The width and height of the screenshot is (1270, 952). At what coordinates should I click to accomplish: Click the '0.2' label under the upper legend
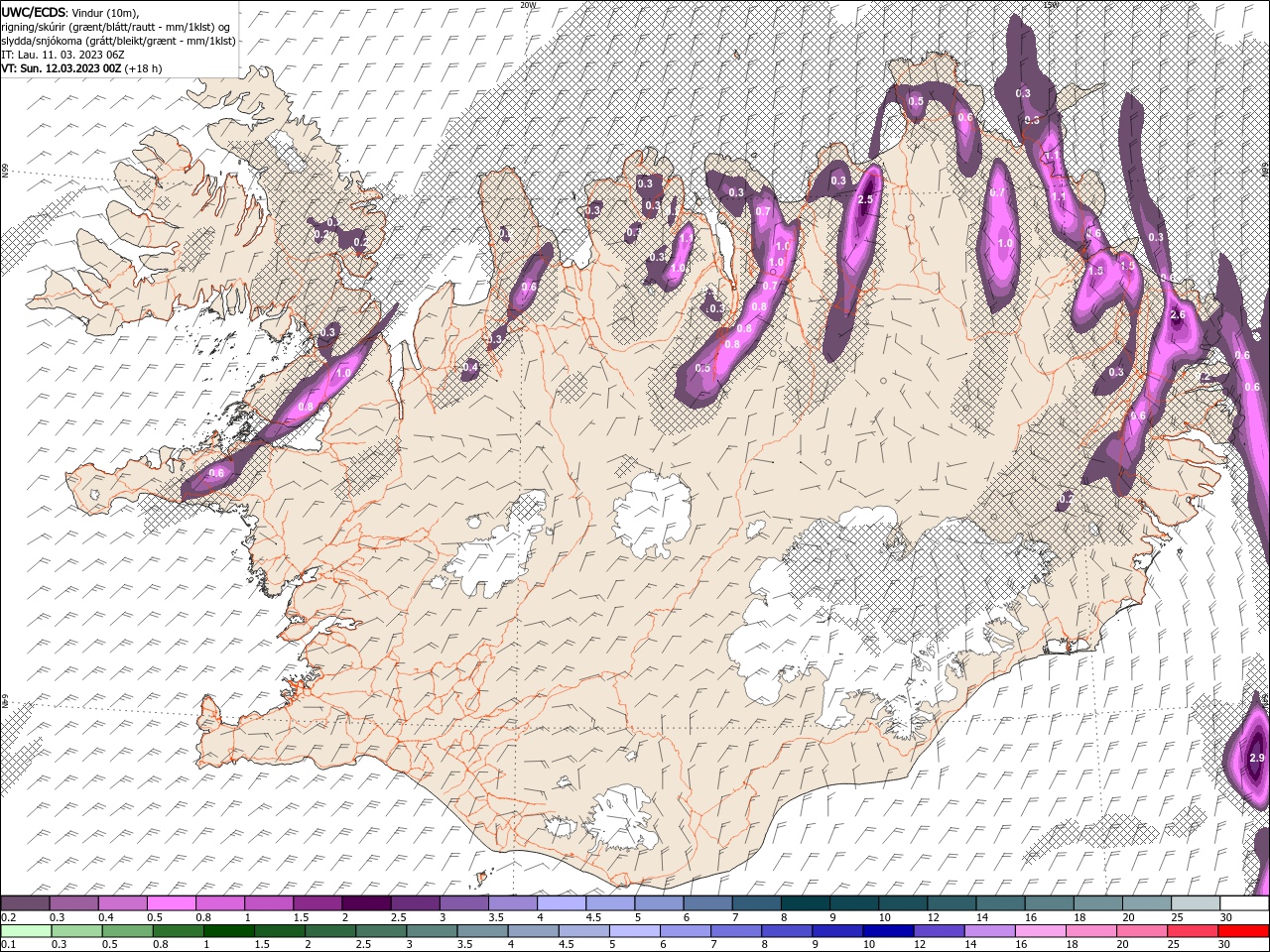tap(8, 917)
